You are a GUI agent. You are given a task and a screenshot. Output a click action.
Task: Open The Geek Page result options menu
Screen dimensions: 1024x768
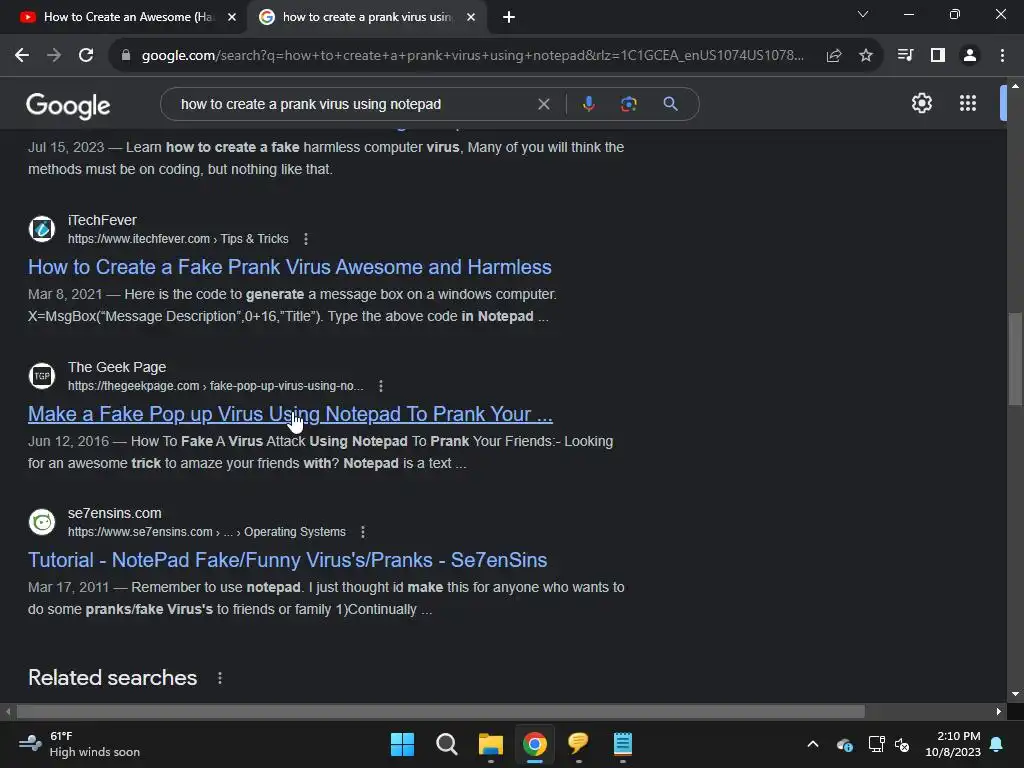(381, 386)
